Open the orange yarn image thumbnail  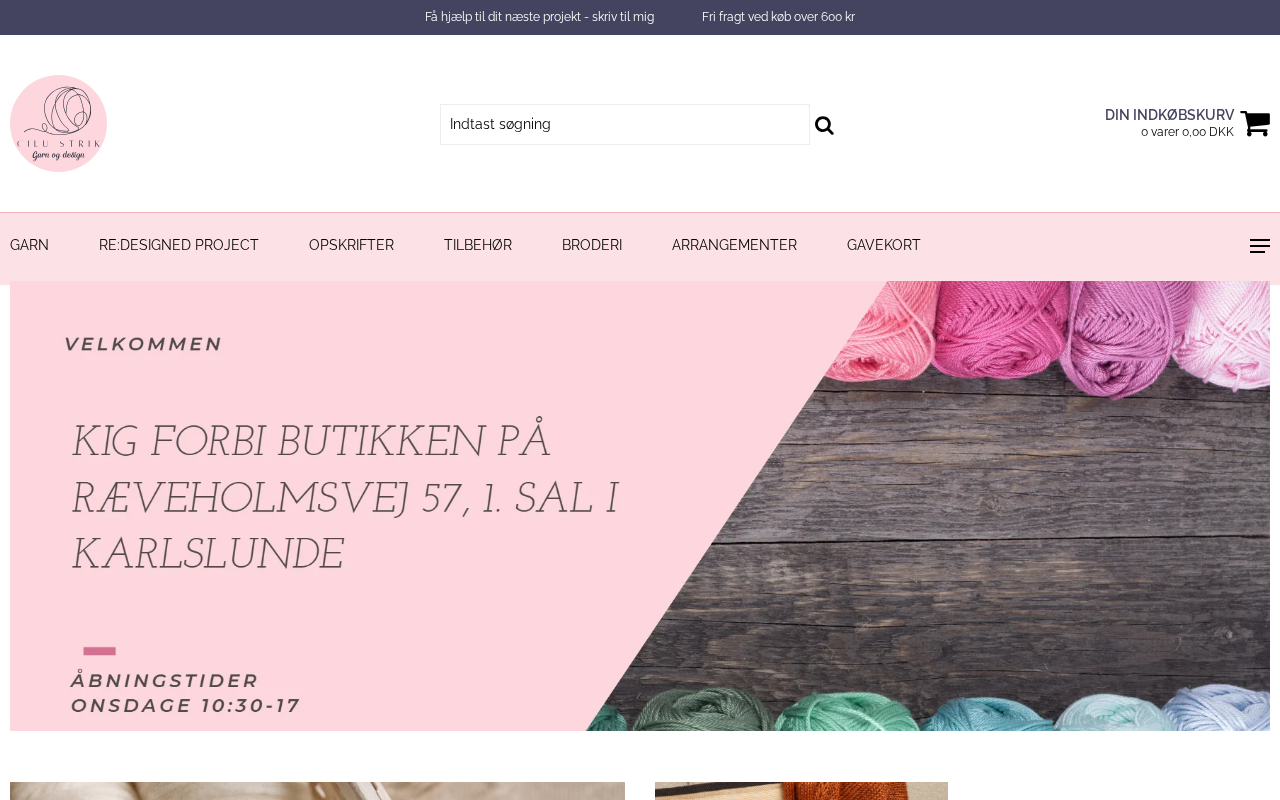click(x=801, y=791)
